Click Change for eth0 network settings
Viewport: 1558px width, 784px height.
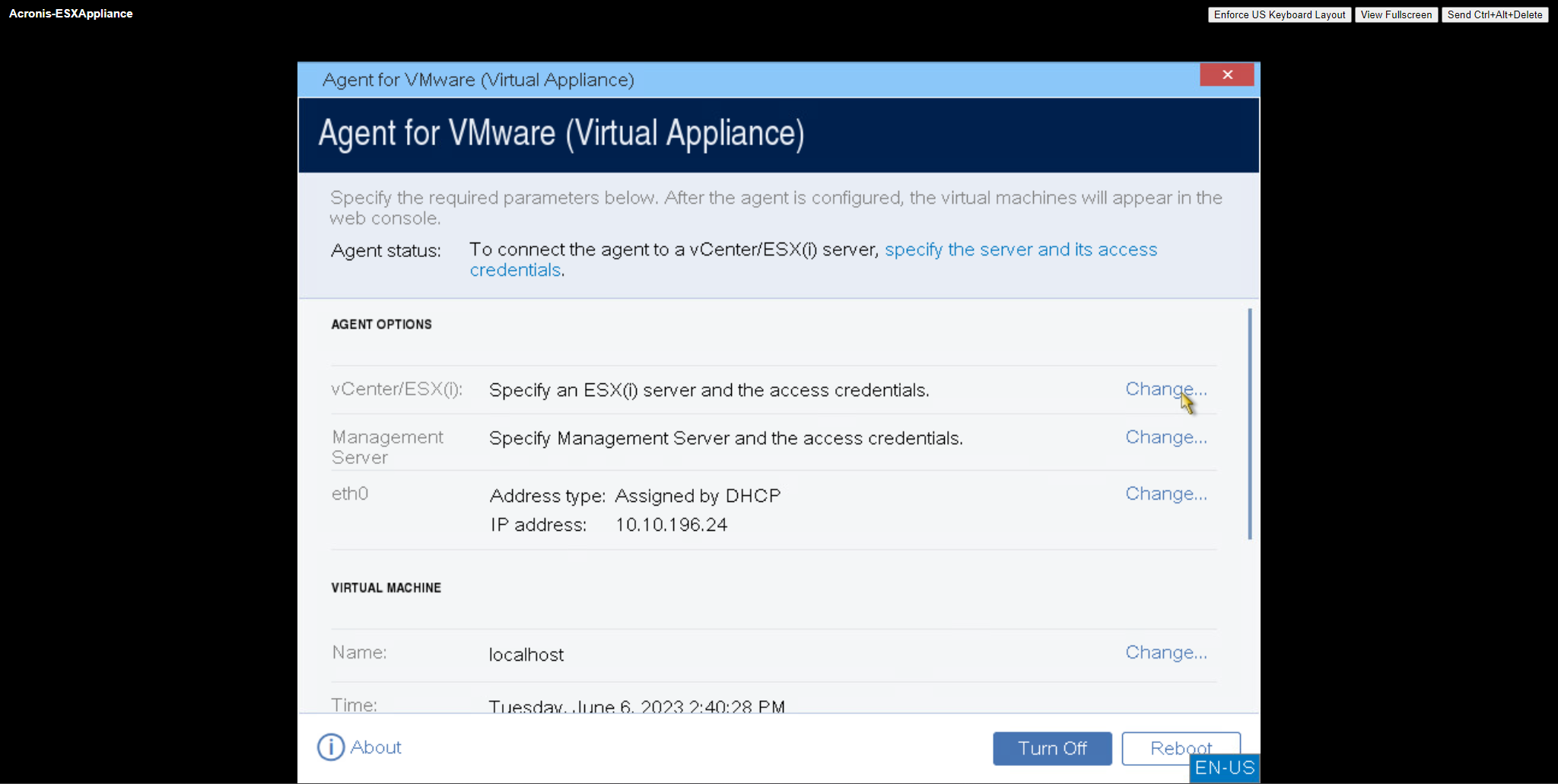point(1166,494)
